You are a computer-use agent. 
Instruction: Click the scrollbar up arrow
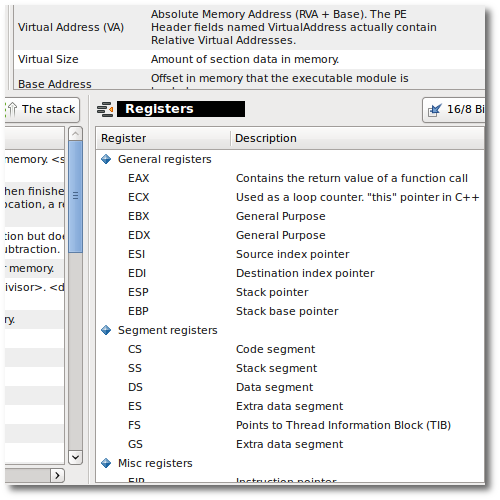click(x=76, y=134)
